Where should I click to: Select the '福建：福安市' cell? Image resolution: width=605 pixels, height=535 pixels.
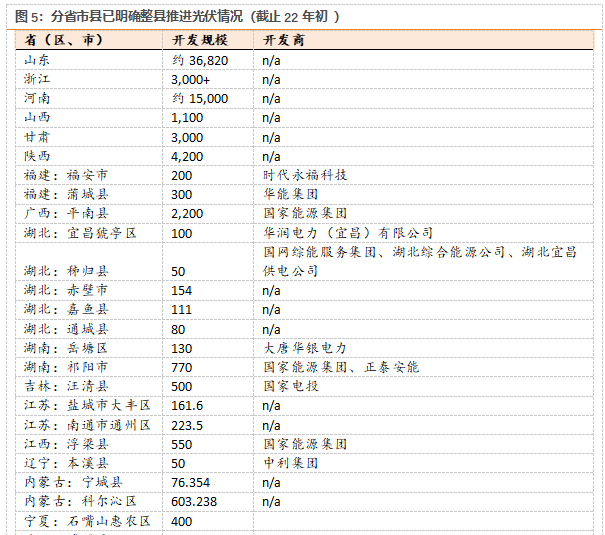[x=66, y=175]
